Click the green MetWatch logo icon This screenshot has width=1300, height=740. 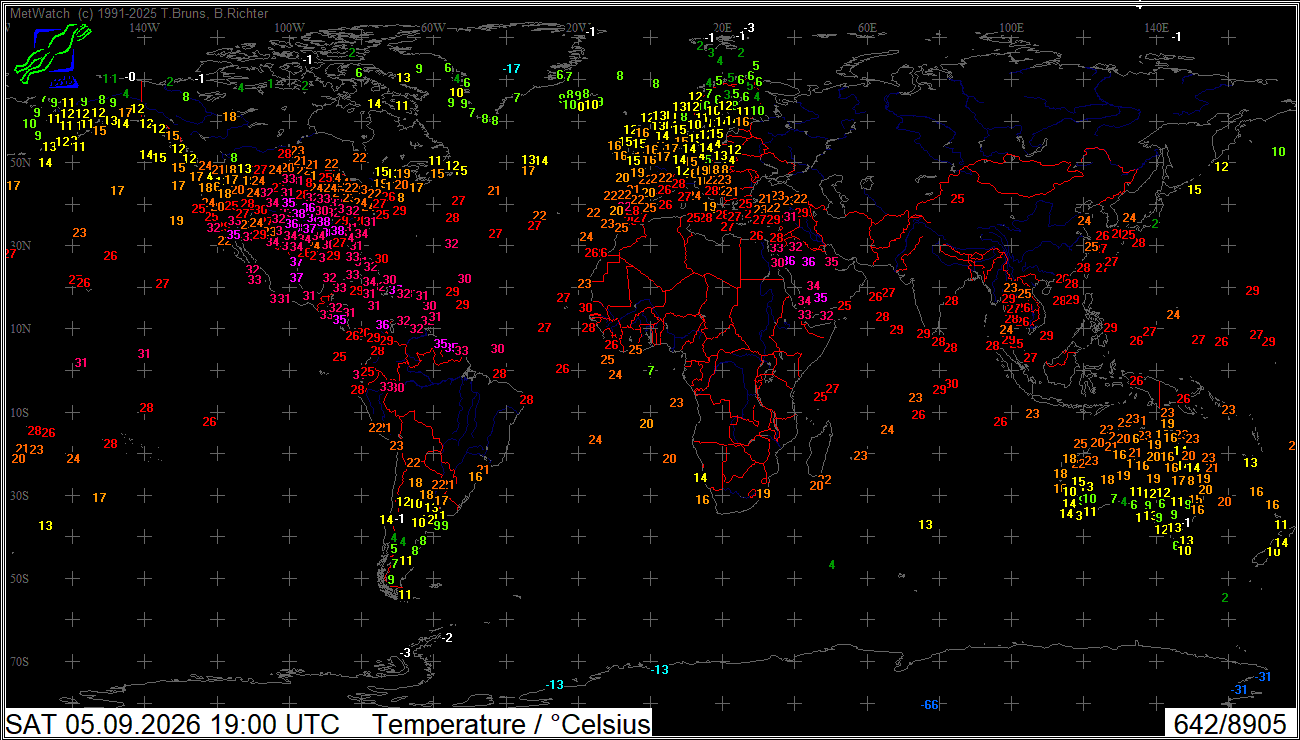coord(46,57)
